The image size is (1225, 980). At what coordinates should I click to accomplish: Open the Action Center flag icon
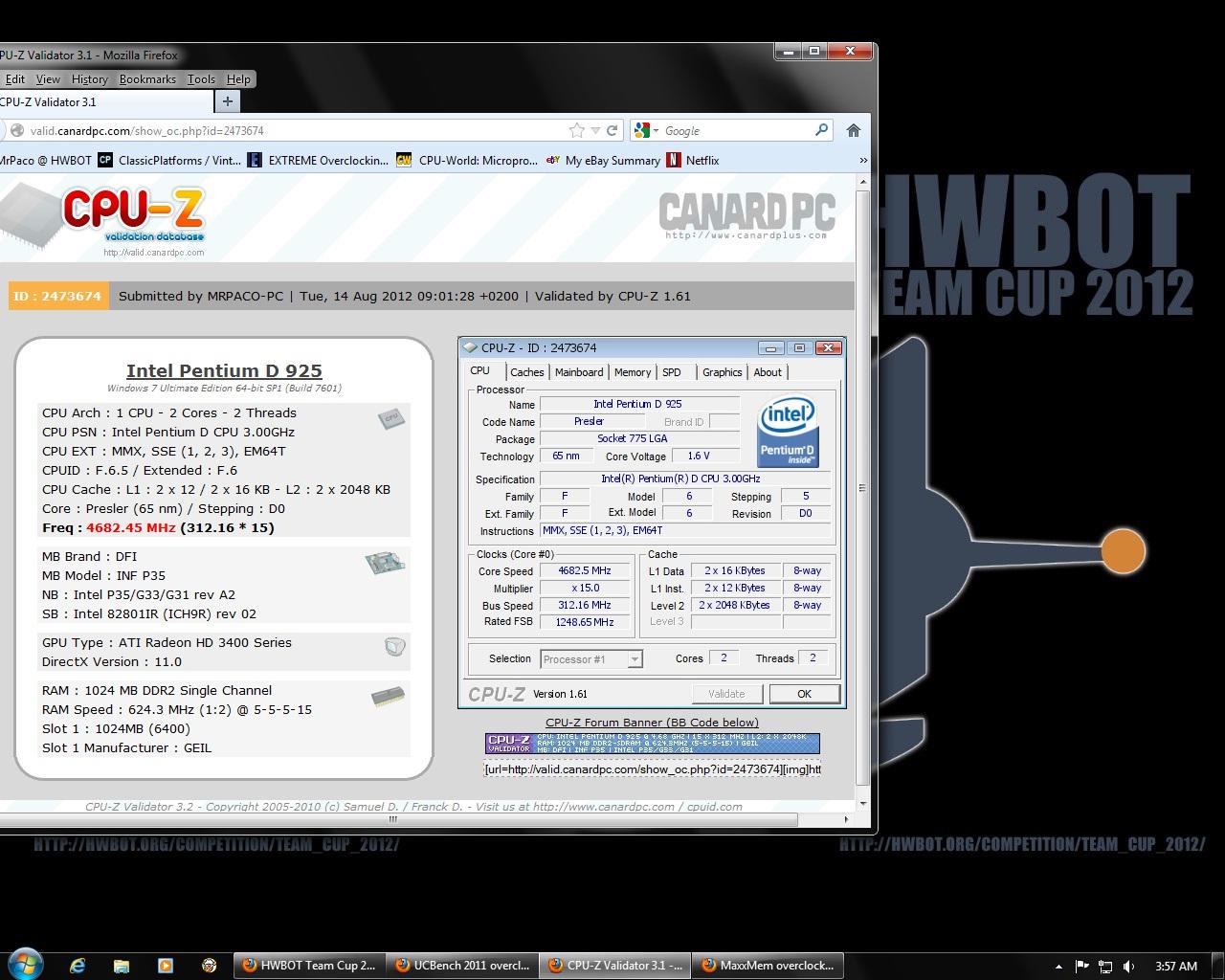click(1082, 967)
